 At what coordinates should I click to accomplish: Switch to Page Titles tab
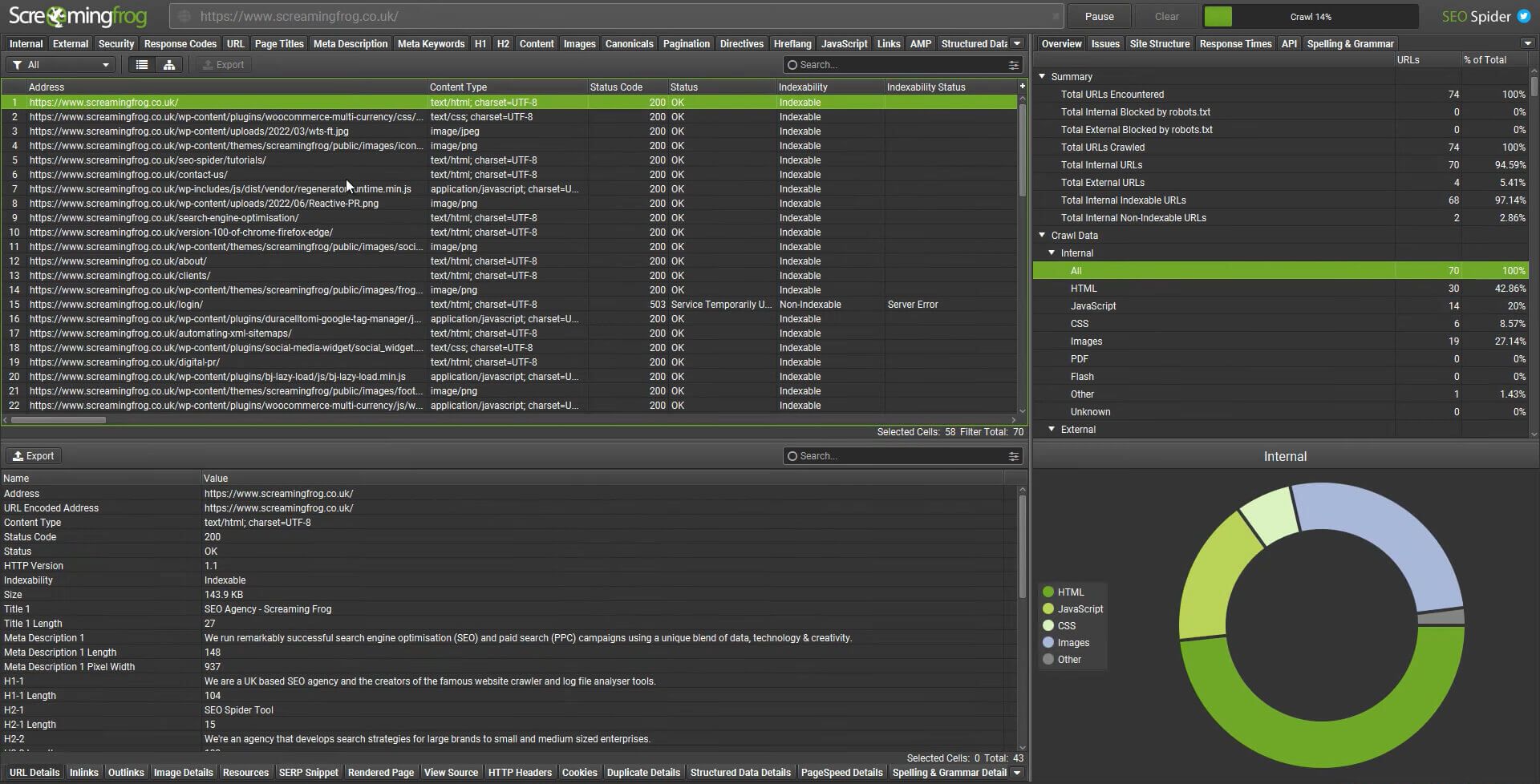point(279,43)
